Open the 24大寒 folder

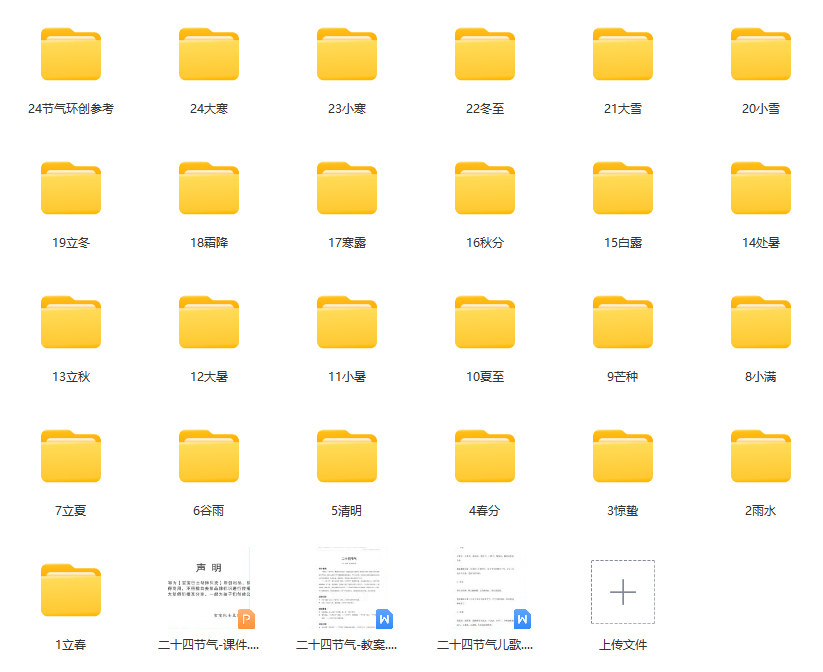point(209,55)
